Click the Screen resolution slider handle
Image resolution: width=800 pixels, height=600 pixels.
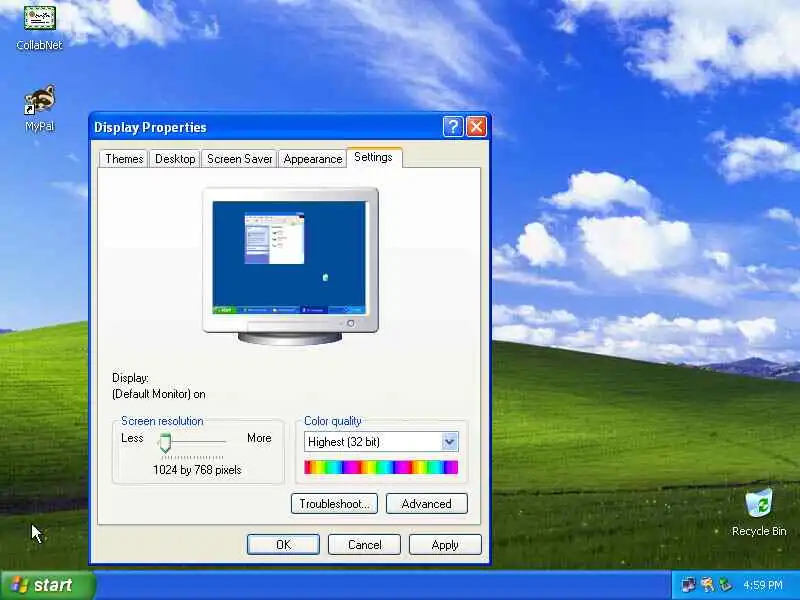(165, 443)
